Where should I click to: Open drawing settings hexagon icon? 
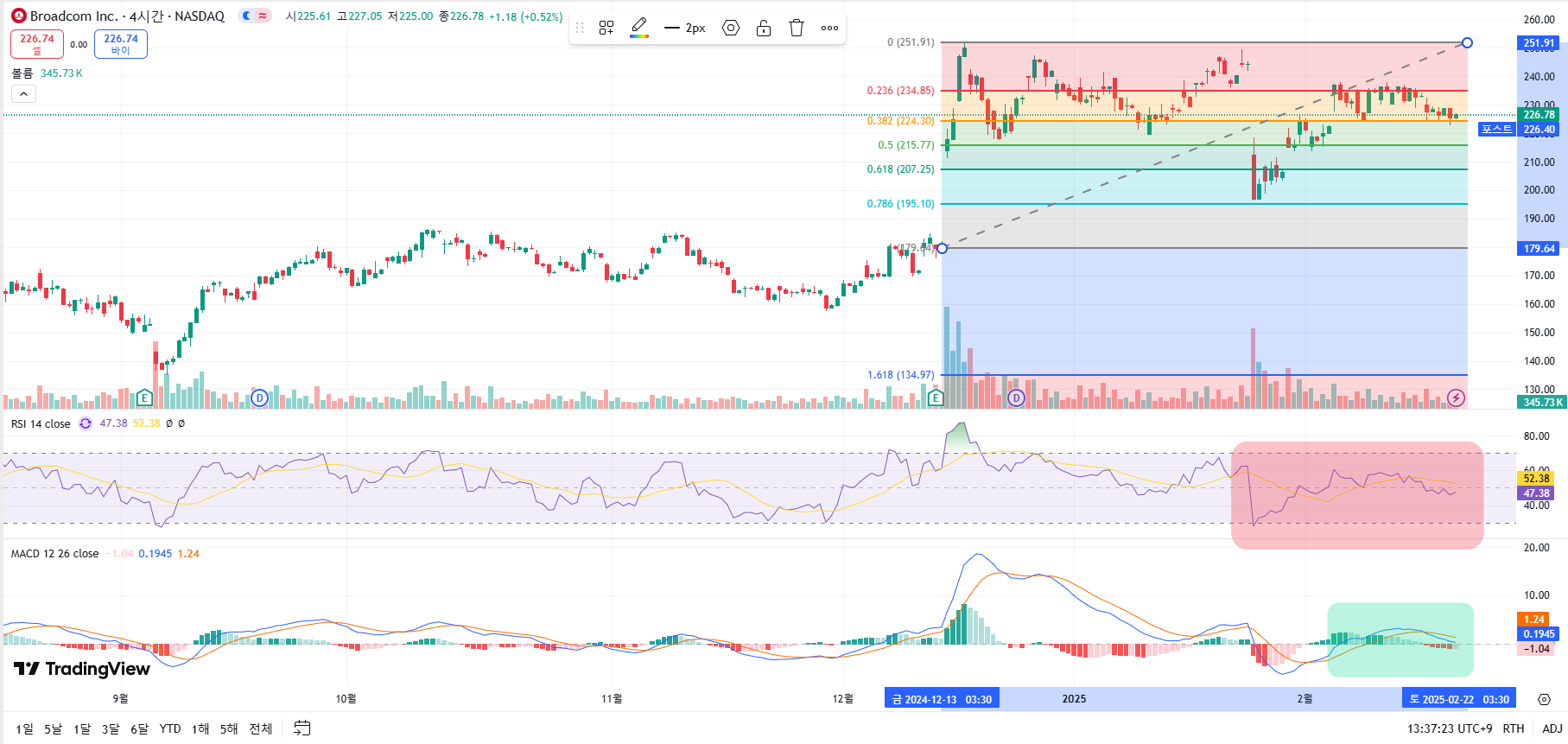[731, 29]
